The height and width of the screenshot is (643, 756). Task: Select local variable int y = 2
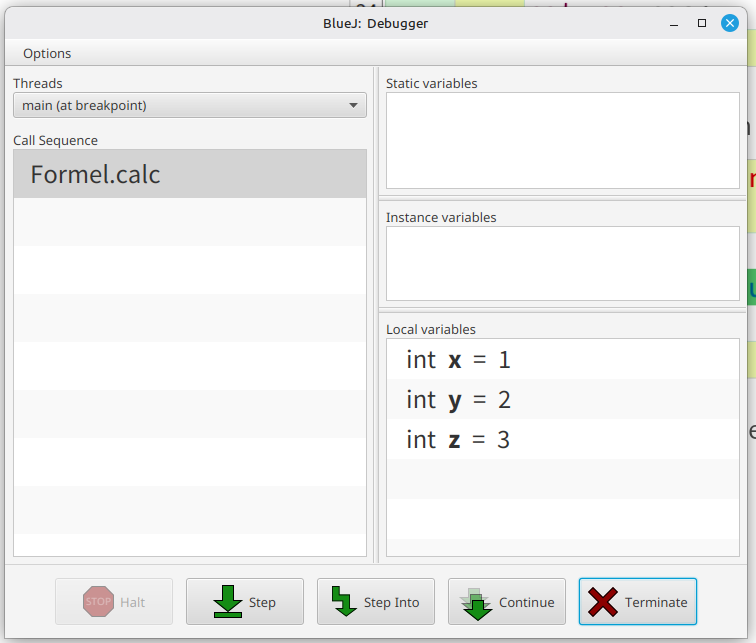[458, 400]
